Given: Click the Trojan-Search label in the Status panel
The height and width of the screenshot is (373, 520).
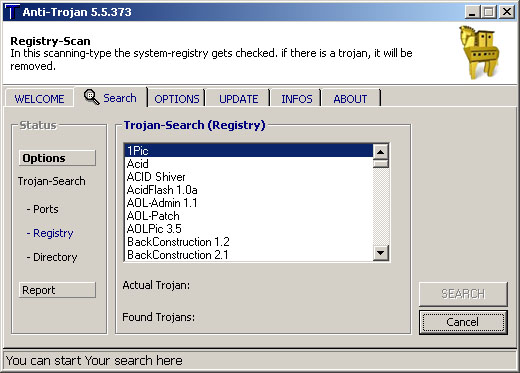Looking at the screenshot, I should (x=52, y=181).
